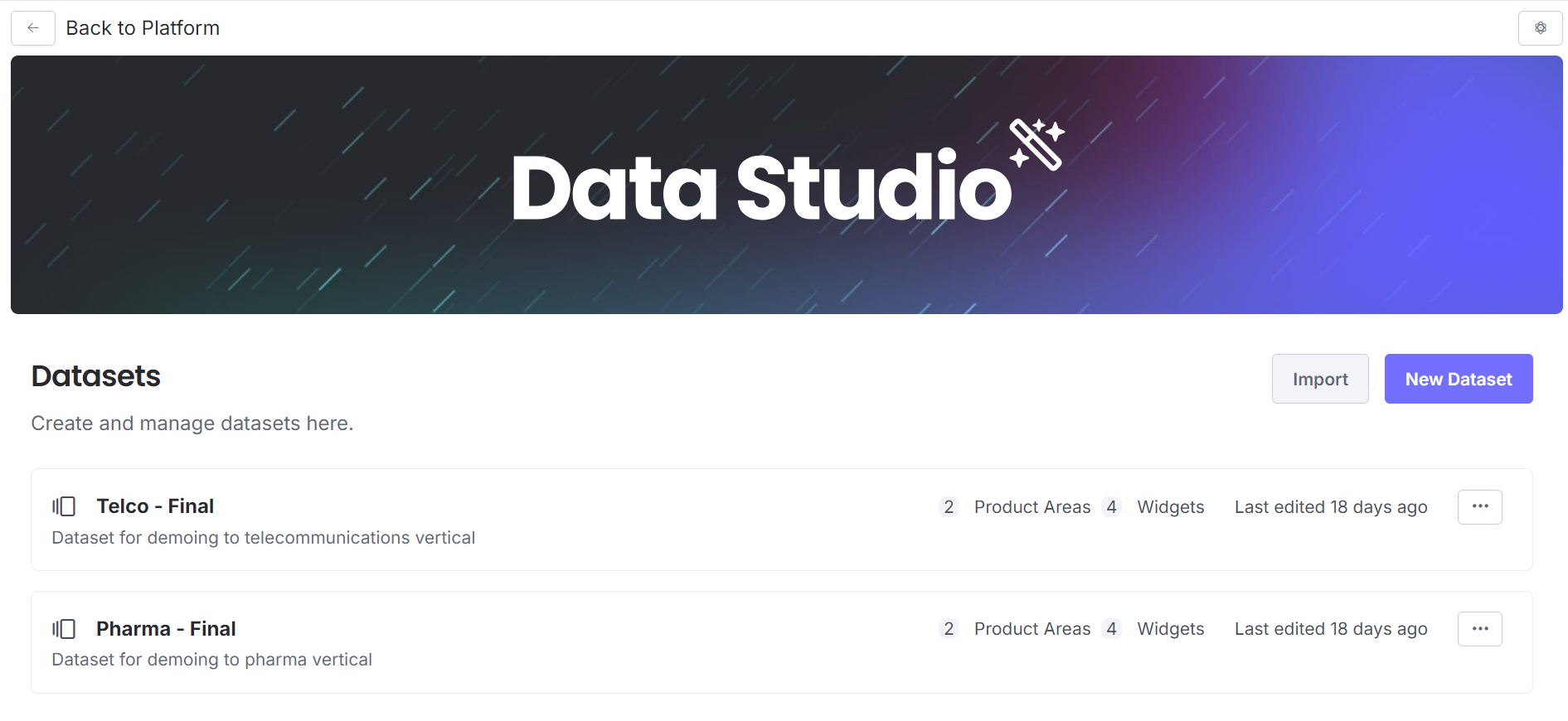Open more options for Telco - Final

click(1479, 506)
